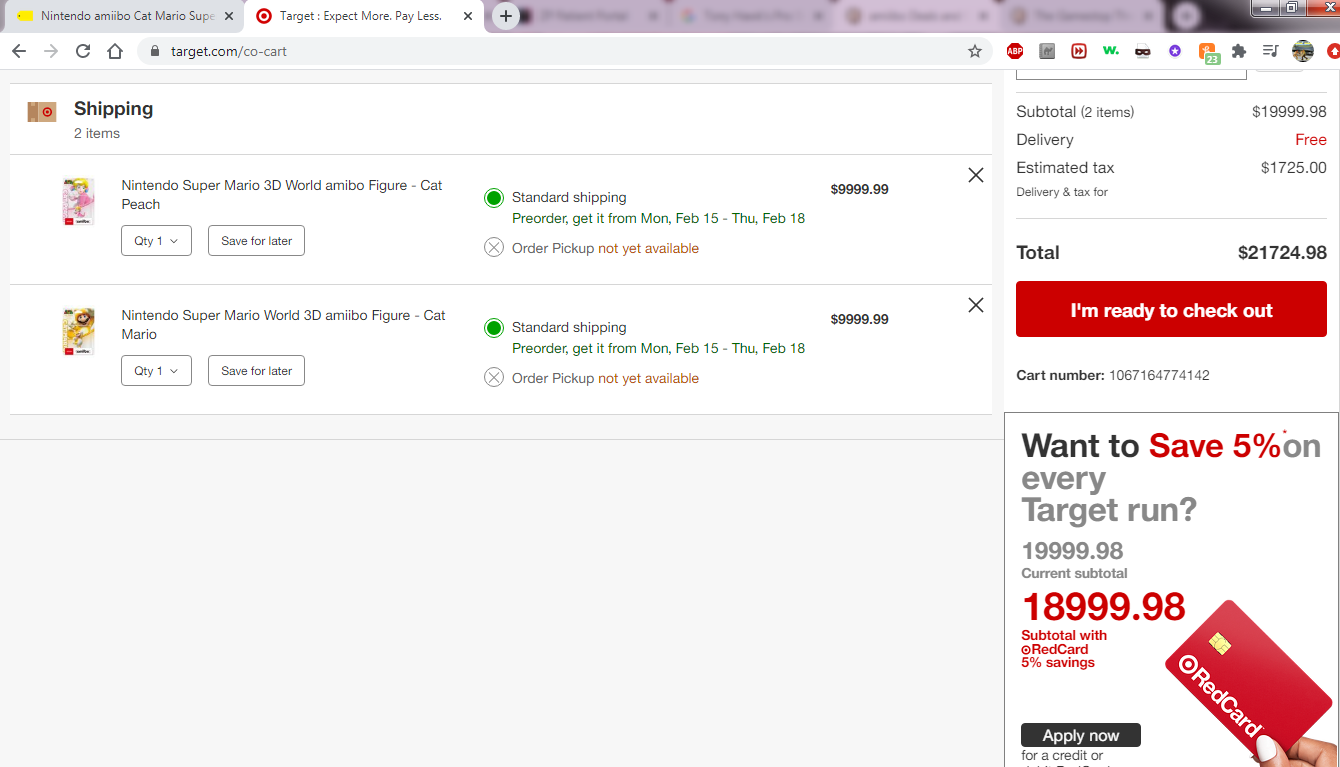Go back to the previous page
The height and width of the screenshot is (767, 1340).
click(x=19, y=51)
